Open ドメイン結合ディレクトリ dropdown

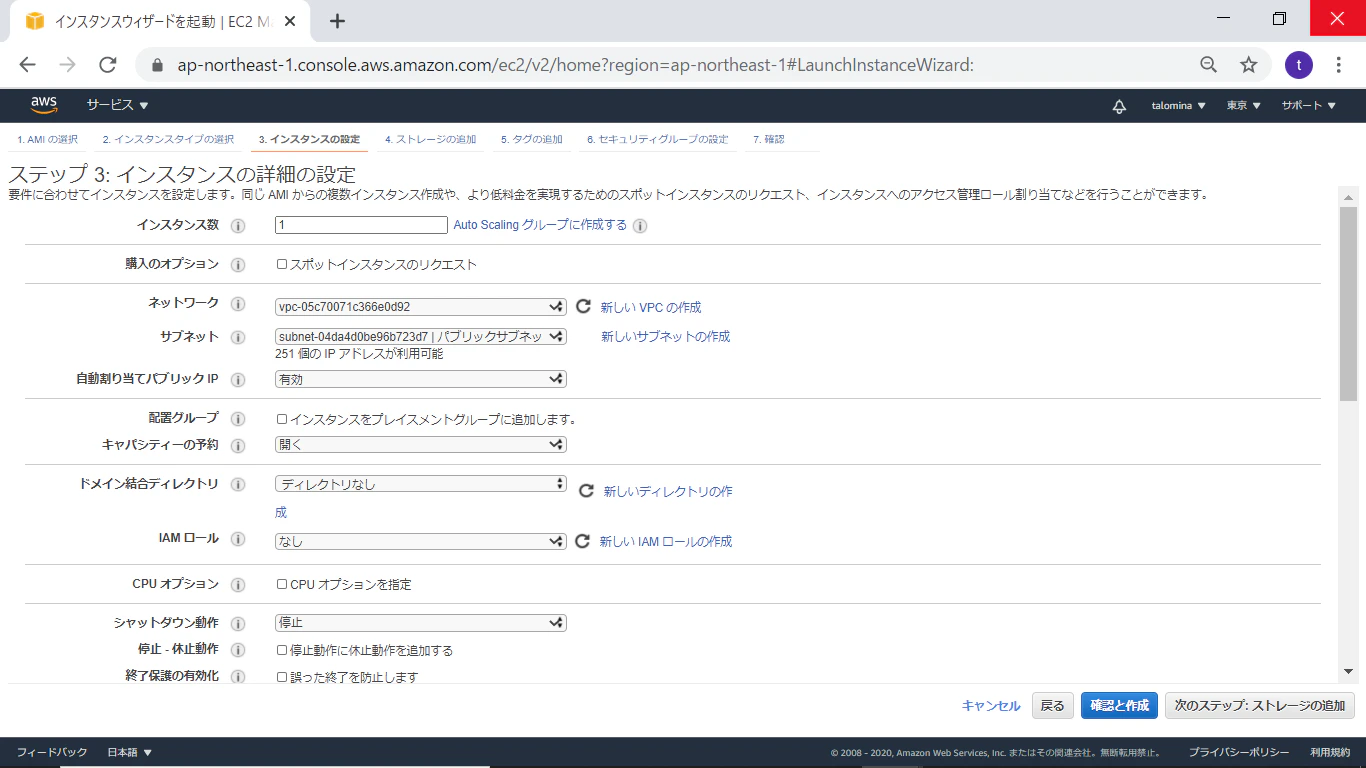tap(421, 484)
